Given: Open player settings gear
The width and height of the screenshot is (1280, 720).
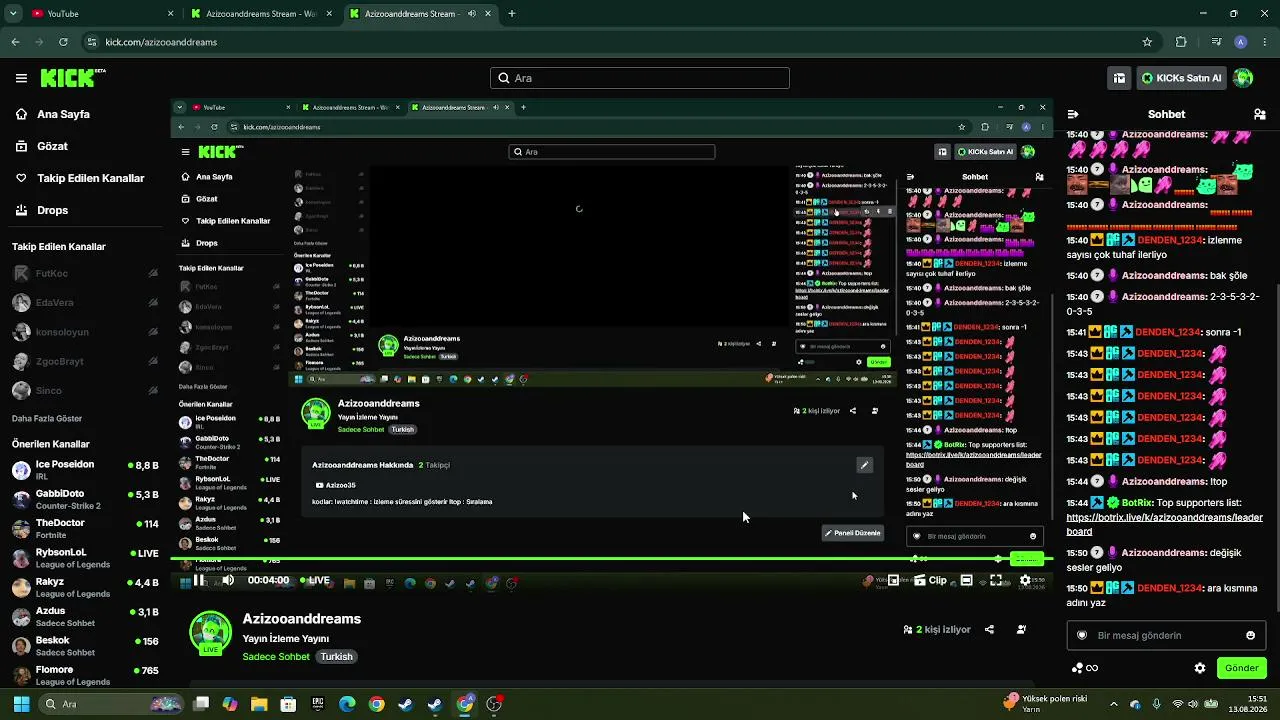Looking at the screenshot, I should (1025, 580).
